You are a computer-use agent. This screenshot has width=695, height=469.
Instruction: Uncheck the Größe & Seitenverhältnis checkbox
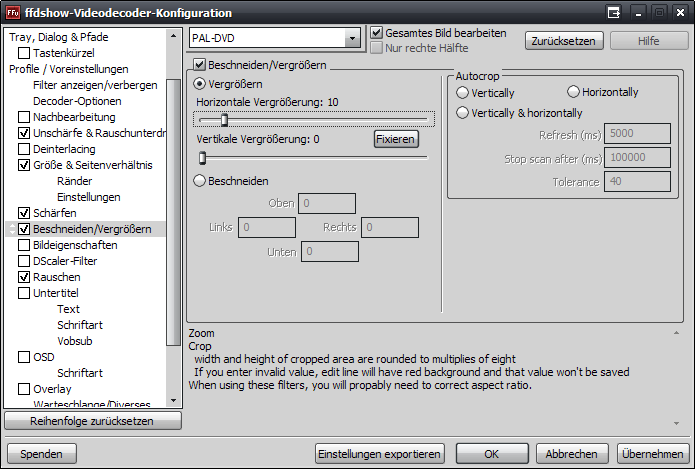24,165
